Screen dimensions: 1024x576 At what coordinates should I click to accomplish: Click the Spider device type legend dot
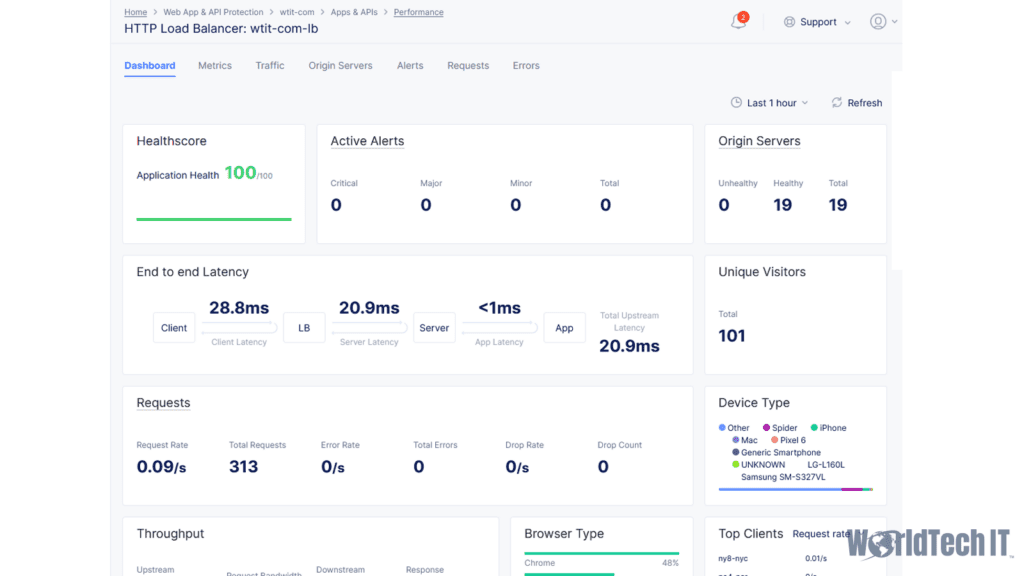click(x=766, y=428)
